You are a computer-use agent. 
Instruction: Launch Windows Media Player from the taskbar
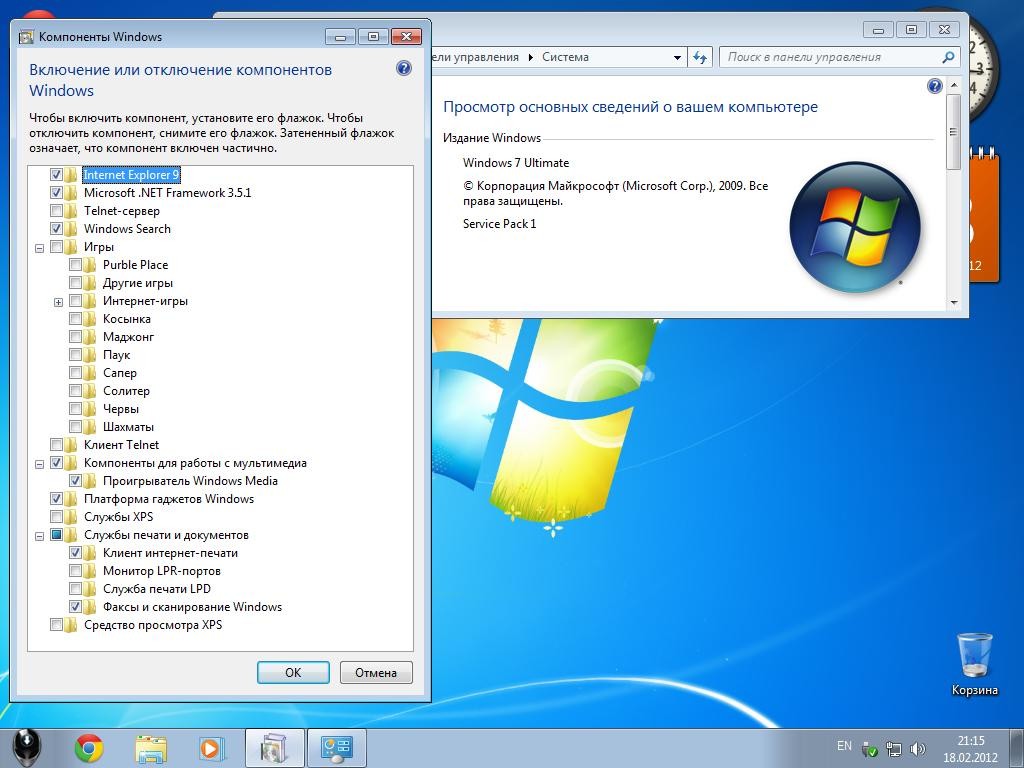pyautogui.click(x=212, y=748)
